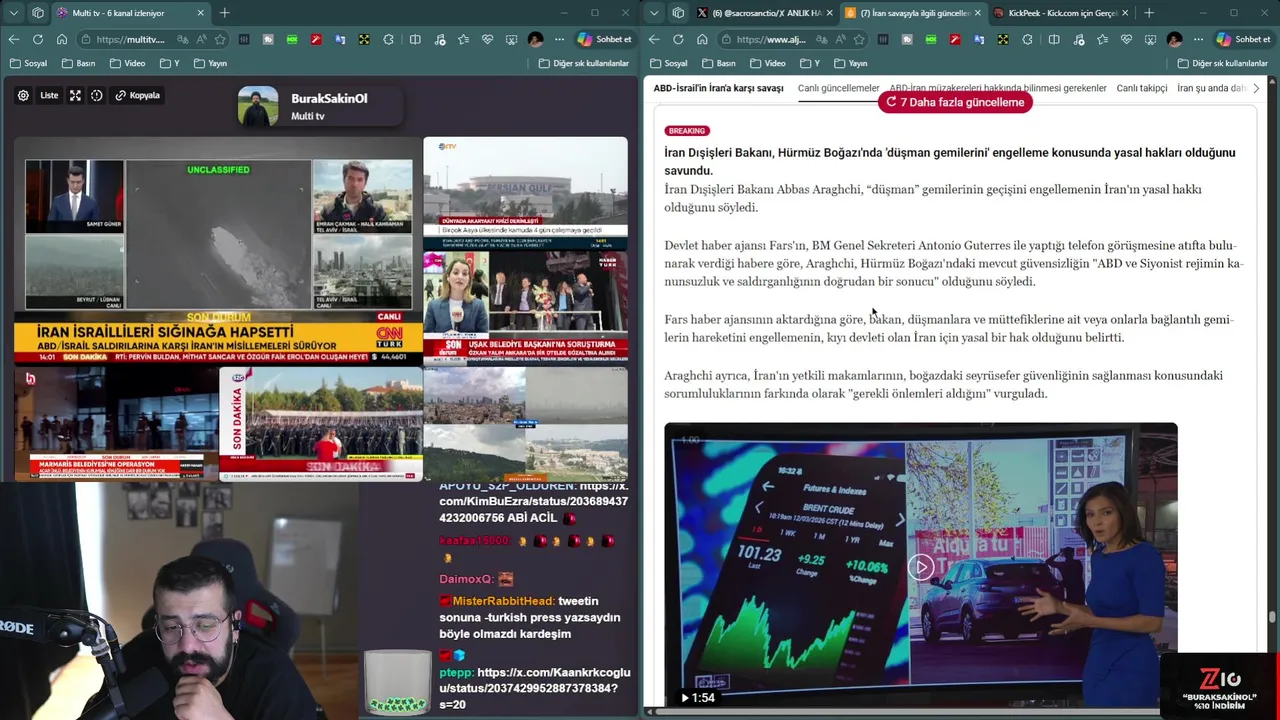1280x720 pixels.
Task: Open Sohbet et Copilot in left browser
Action: [x=604, y=39]
